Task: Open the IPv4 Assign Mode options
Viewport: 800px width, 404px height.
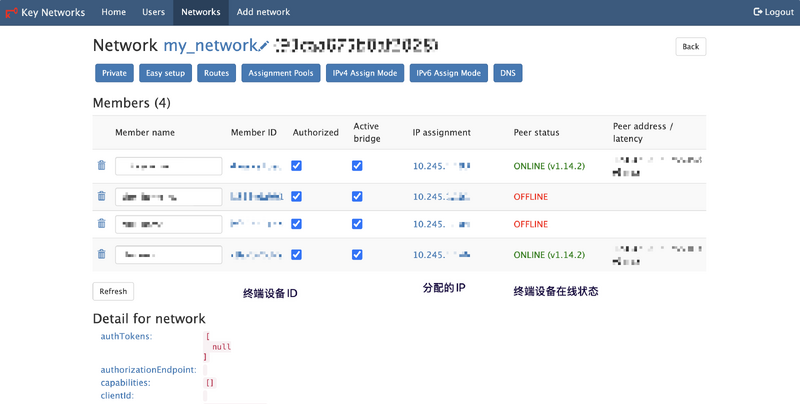Action: [x=364, y=73]
